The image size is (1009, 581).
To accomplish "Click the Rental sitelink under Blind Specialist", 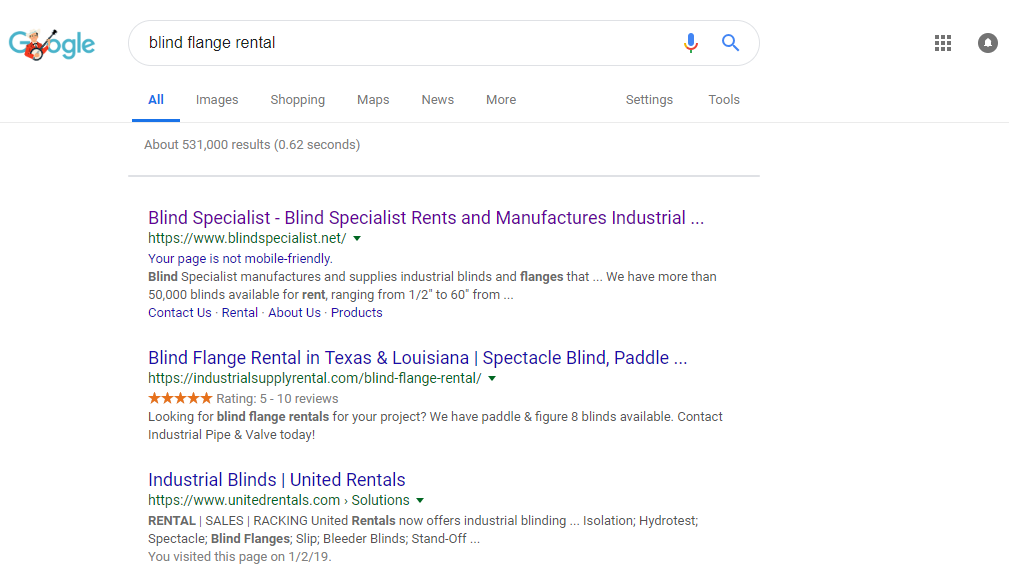I will (x=239, y=312).
